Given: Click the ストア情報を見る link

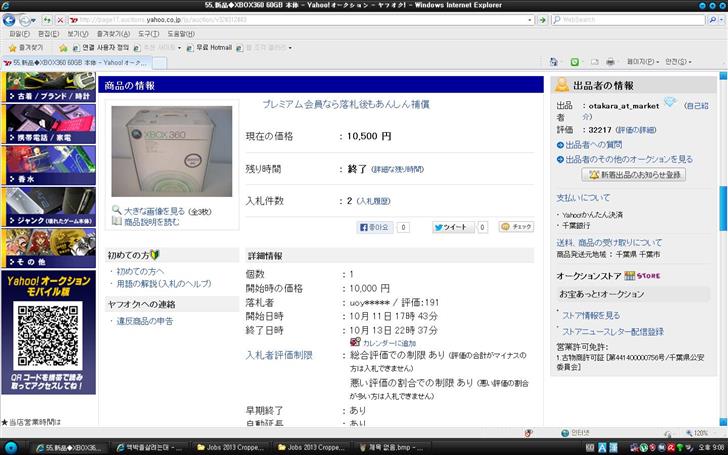Looking at the screenshot, I should tap(591, 316).
